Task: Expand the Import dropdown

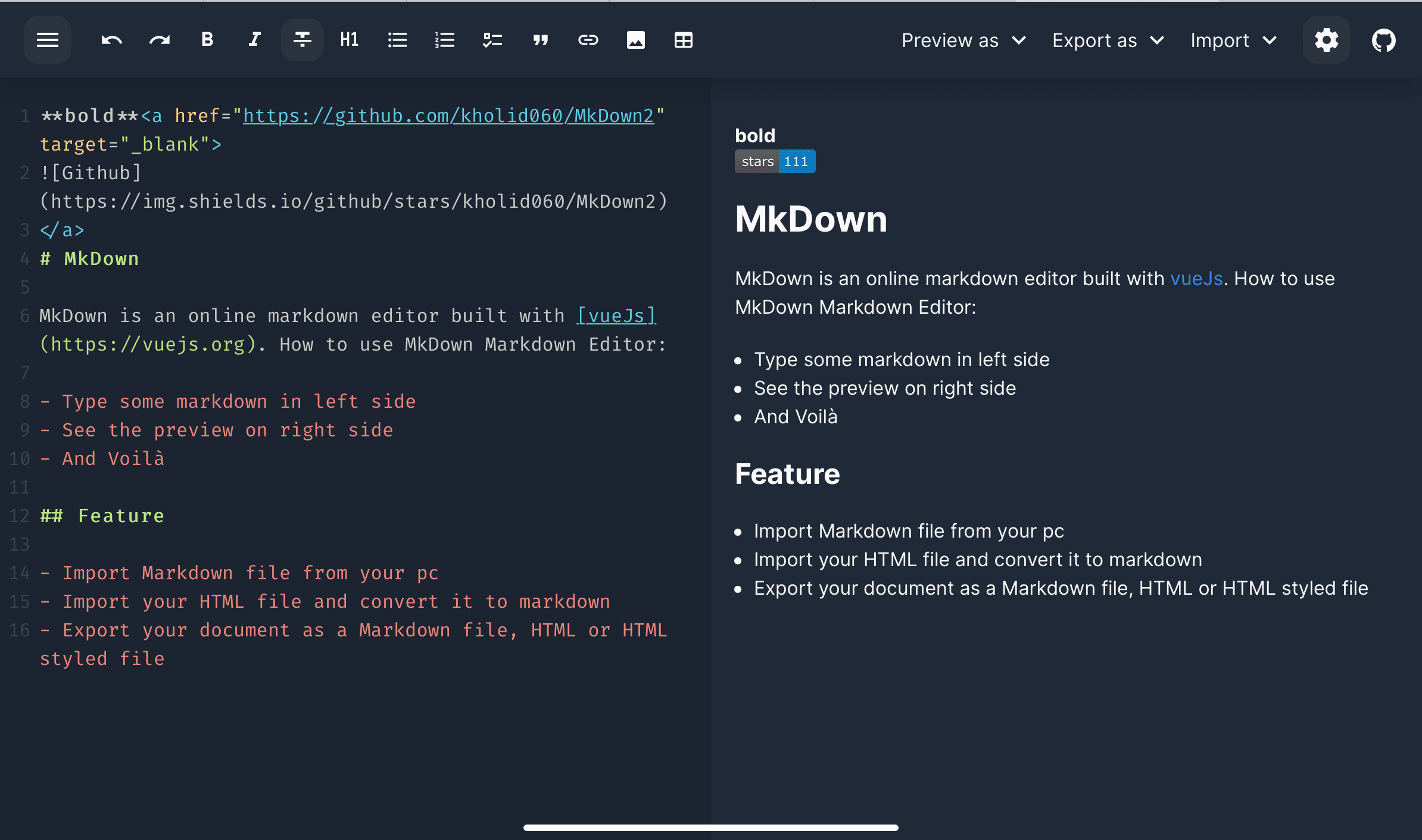Action: 1234,40
